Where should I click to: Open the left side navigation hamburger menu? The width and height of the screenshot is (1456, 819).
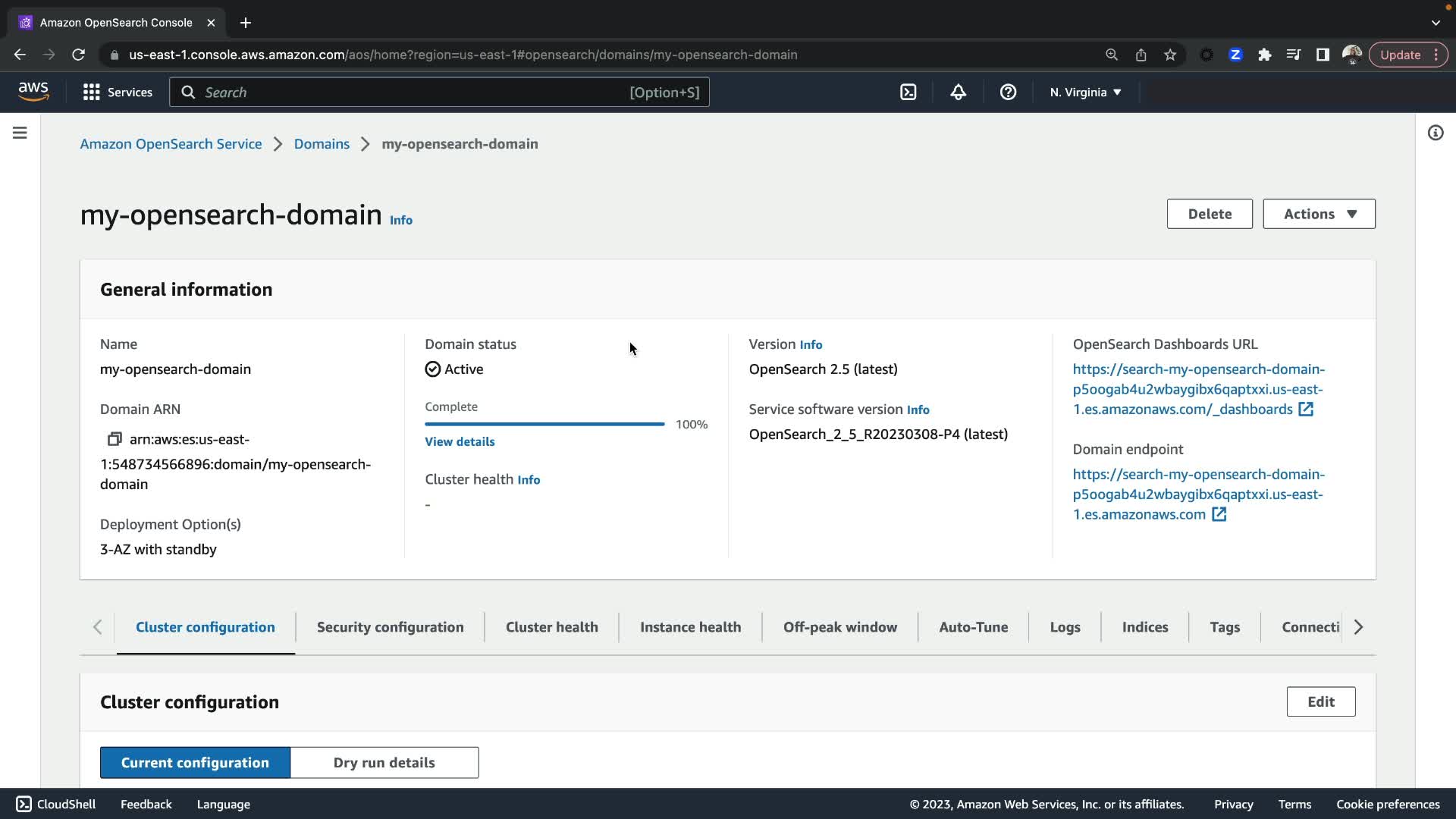point(20,133)
